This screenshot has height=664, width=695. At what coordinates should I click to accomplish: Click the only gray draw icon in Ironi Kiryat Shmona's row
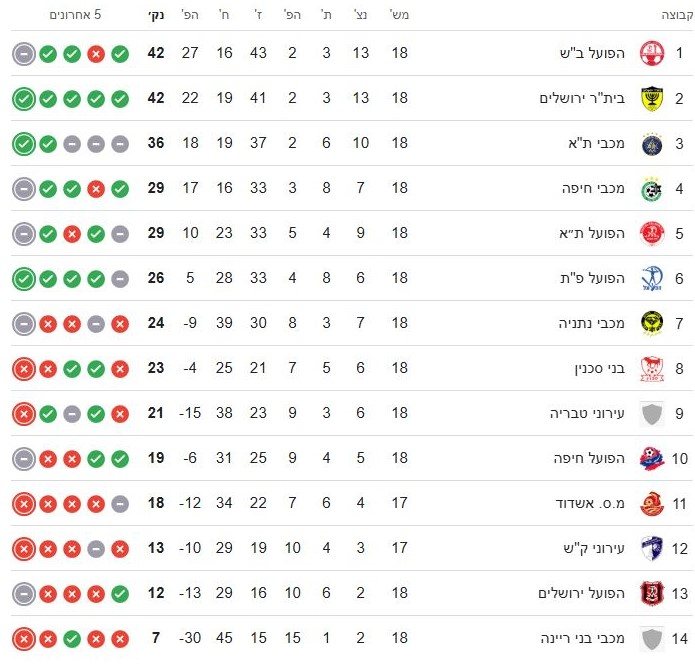click(x=96, y=548)
